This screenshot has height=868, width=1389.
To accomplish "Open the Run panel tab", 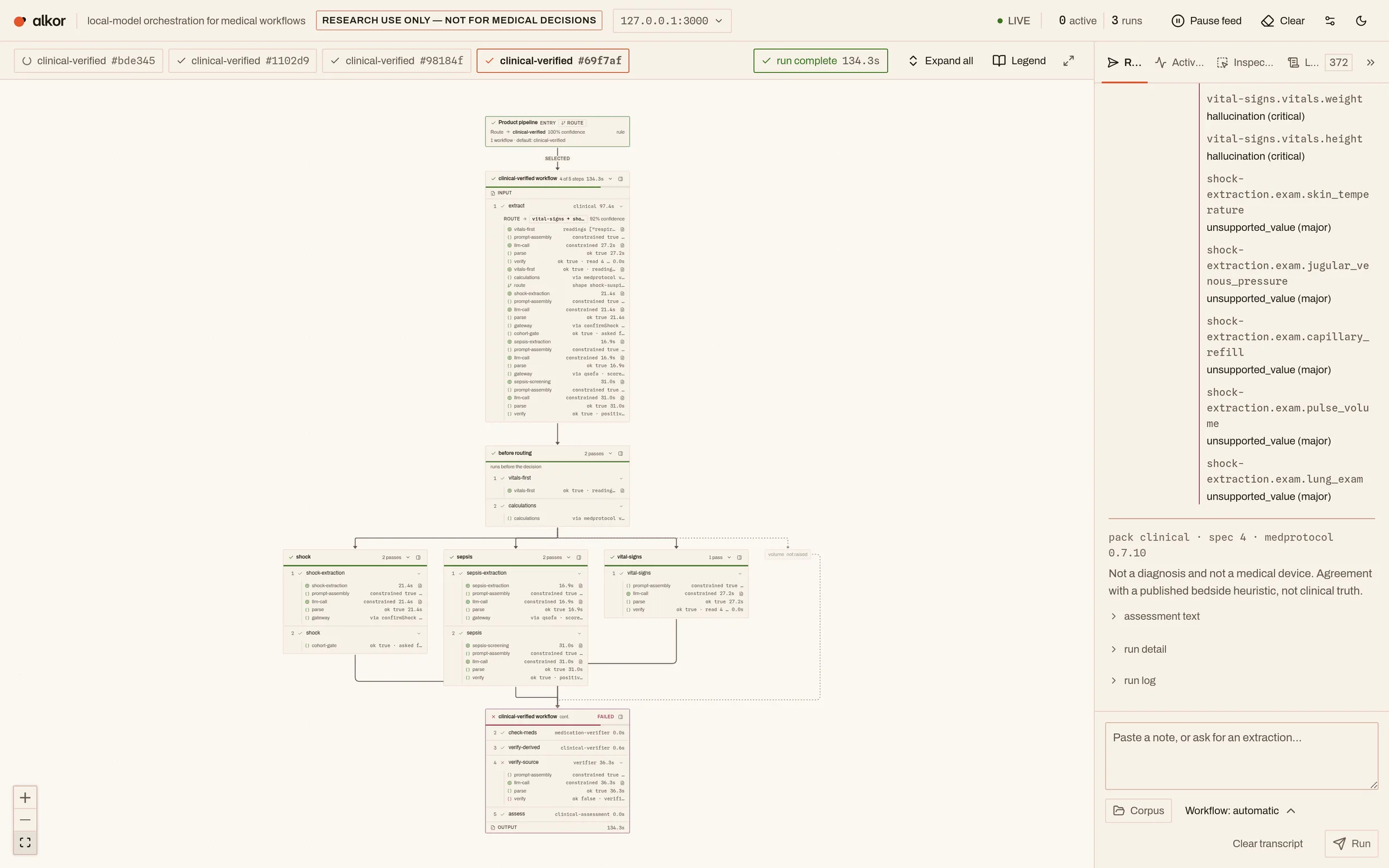I will tap(1124, 63).
